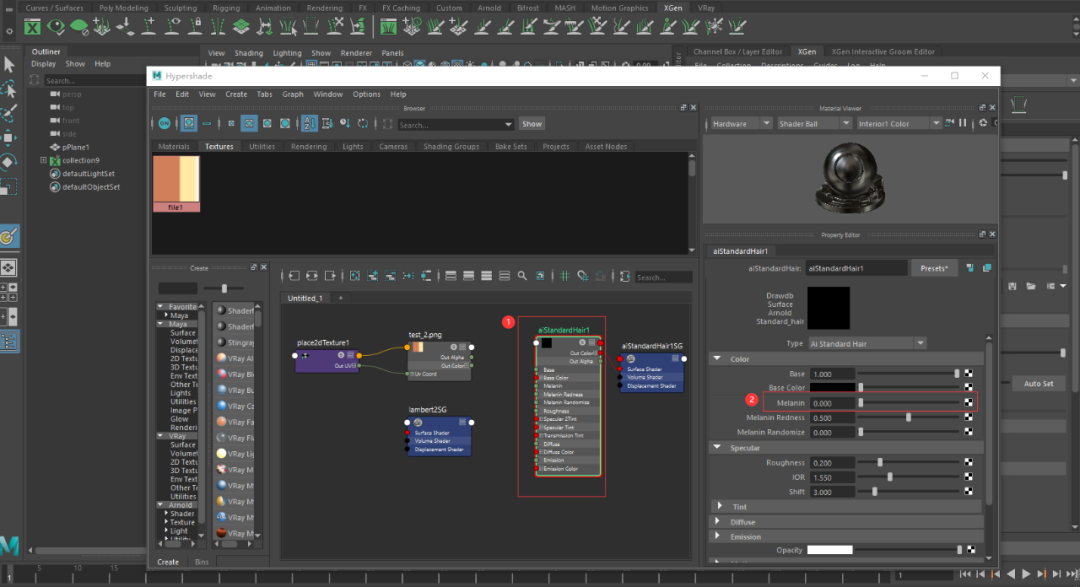Viewport: 1080px width, 587px height.
Task: Click the input and output connections icon
Action: tap(312, 276)
